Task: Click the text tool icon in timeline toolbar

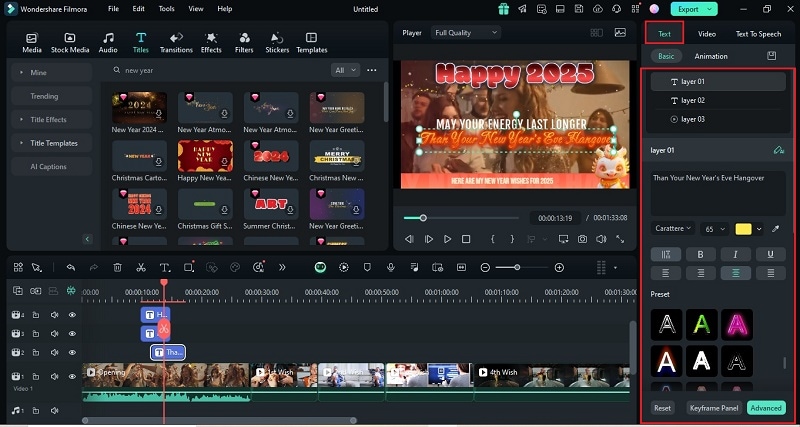Action: 164,267
